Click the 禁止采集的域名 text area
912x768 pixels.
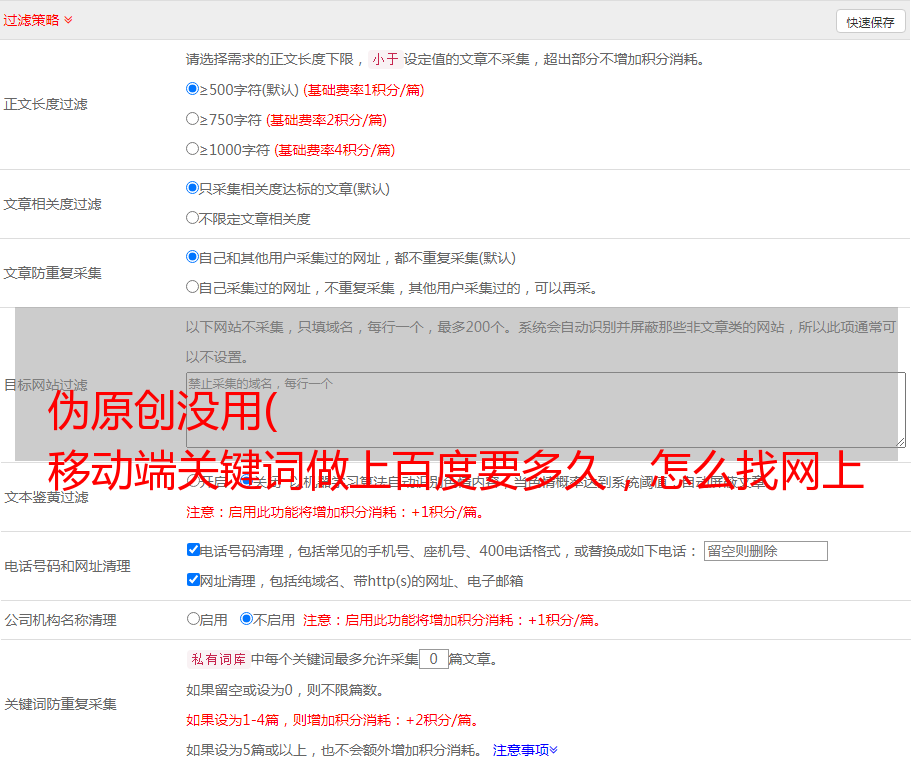click(545, 409)
